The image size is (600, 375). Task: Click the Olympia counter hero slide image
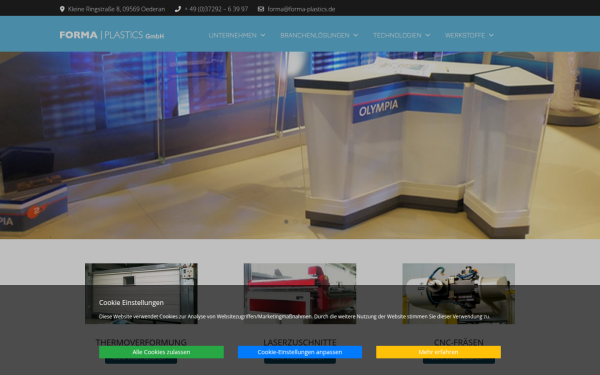click(300, 145)
